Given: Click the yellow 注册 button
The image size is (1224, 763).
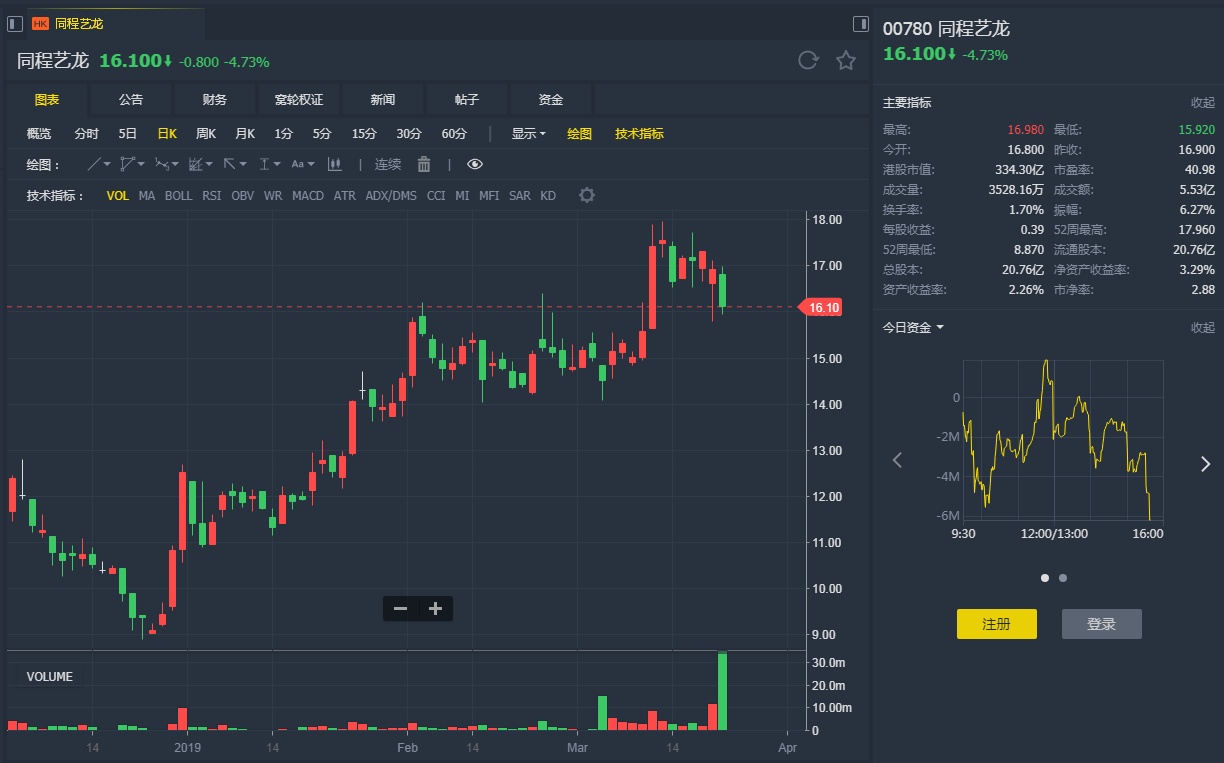Looking at the screenshot, I should [x=997, y=624].
